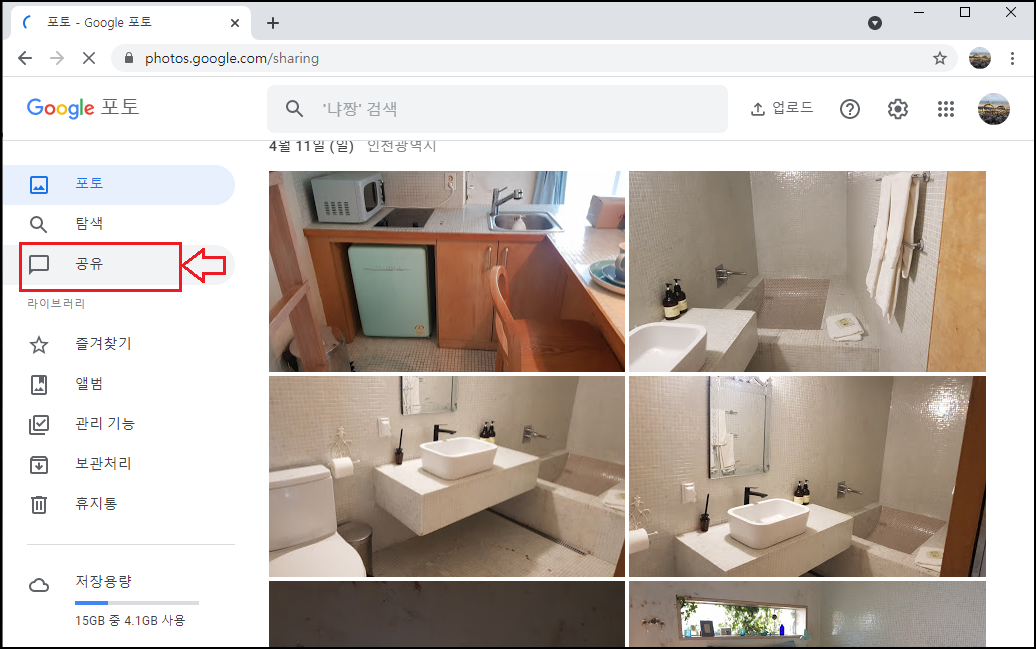This screenshot has height=649, width=1036.
Task: Open the bottom photo with window plants
Action: coord(807,614)
